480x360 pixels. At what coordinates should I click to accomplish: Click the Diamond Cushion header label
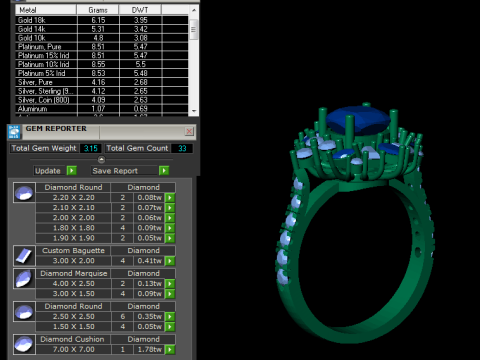point(72,339)
